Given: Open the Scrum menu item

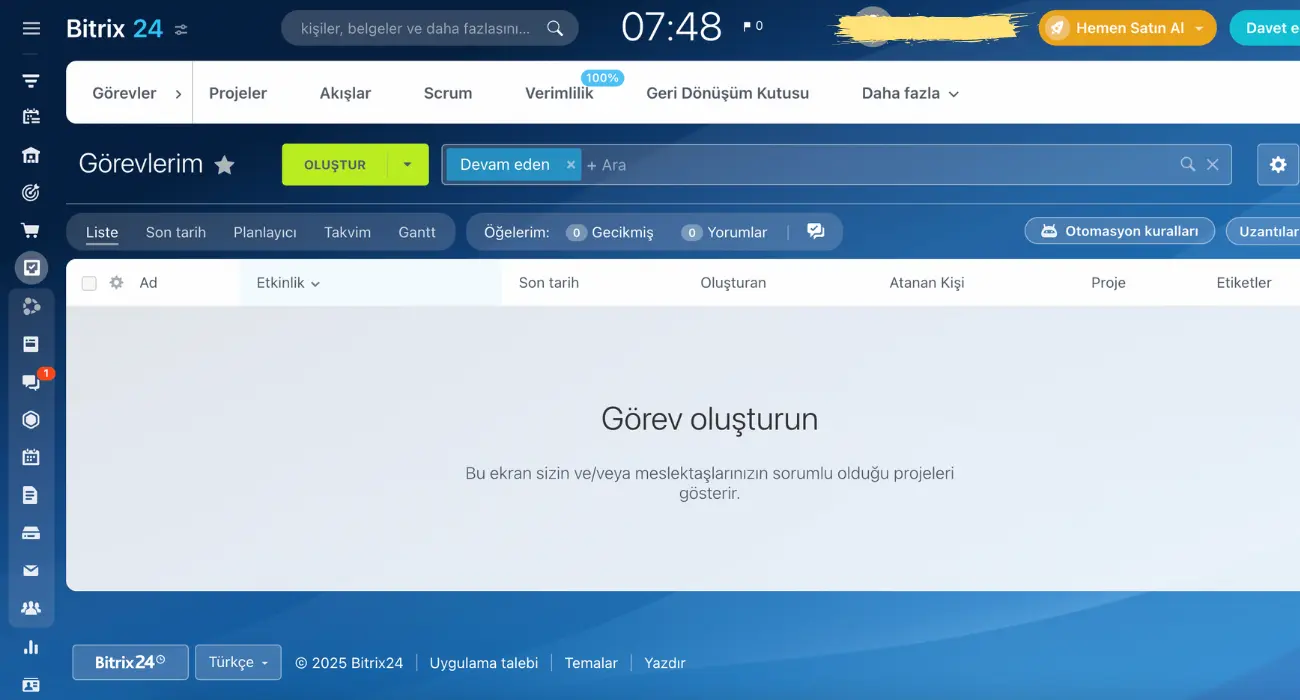Looking at the screenshot, I should (x=447, y=92).
